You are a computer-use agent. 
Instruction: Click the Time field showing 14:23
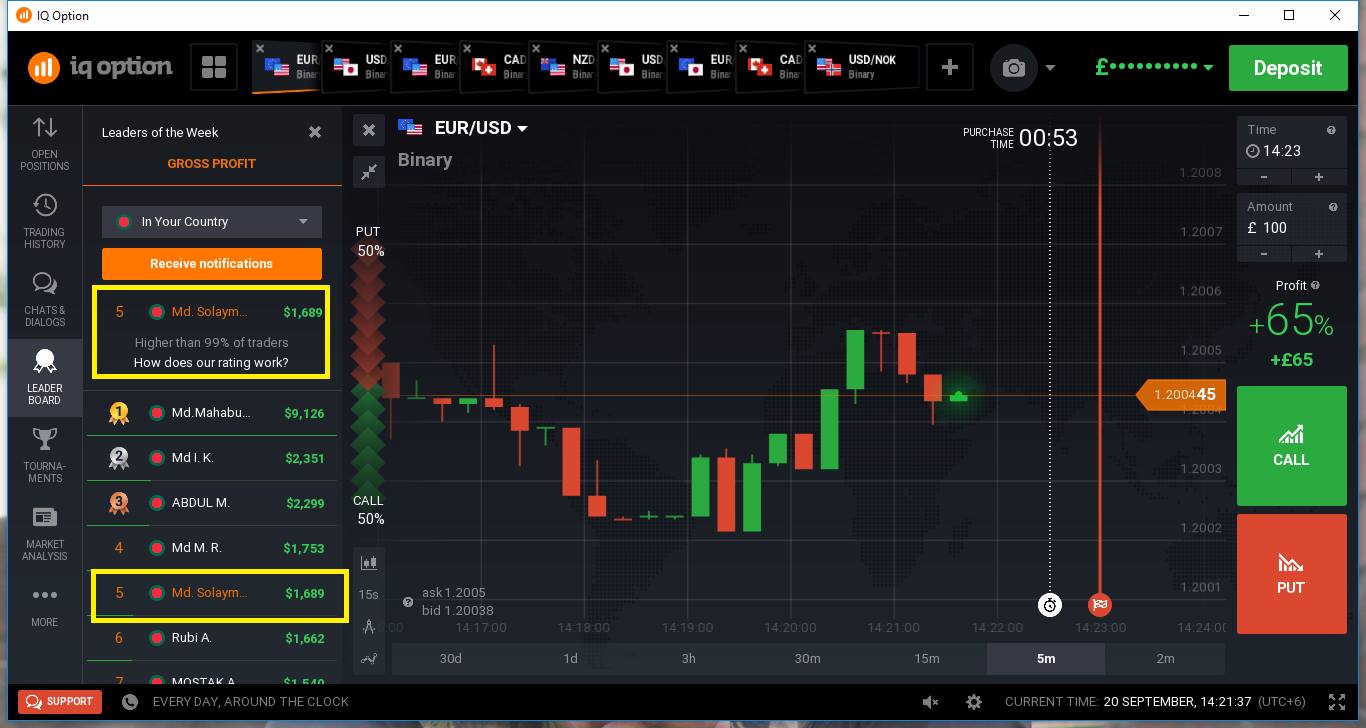point(1291,151)
